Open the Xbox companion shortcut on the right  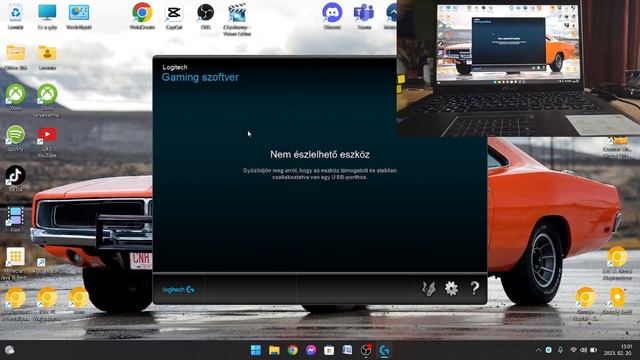(47, 100)
